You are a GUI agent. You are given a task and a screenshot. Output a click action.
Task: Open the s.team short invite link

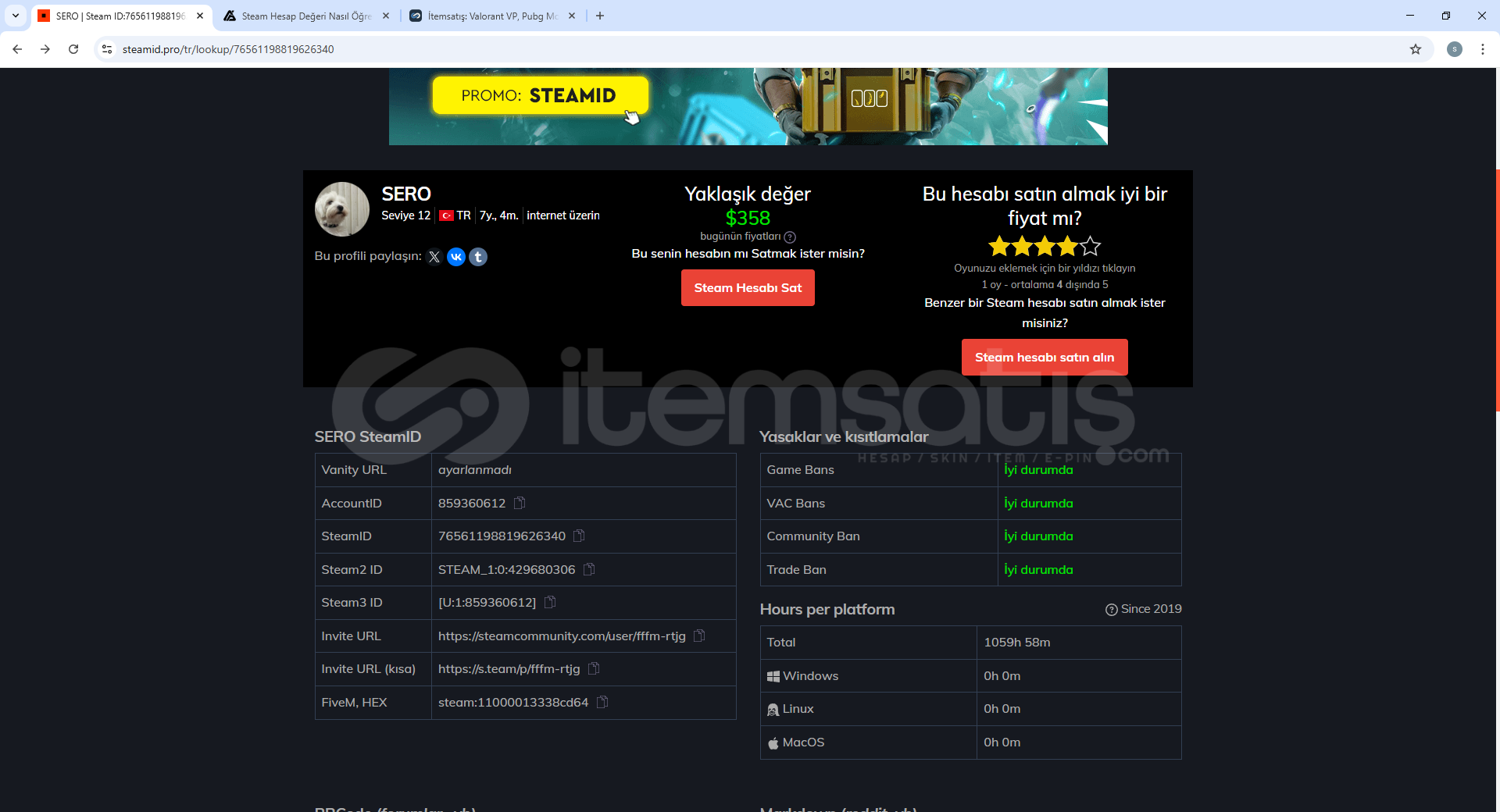click(x=509, y=668)
